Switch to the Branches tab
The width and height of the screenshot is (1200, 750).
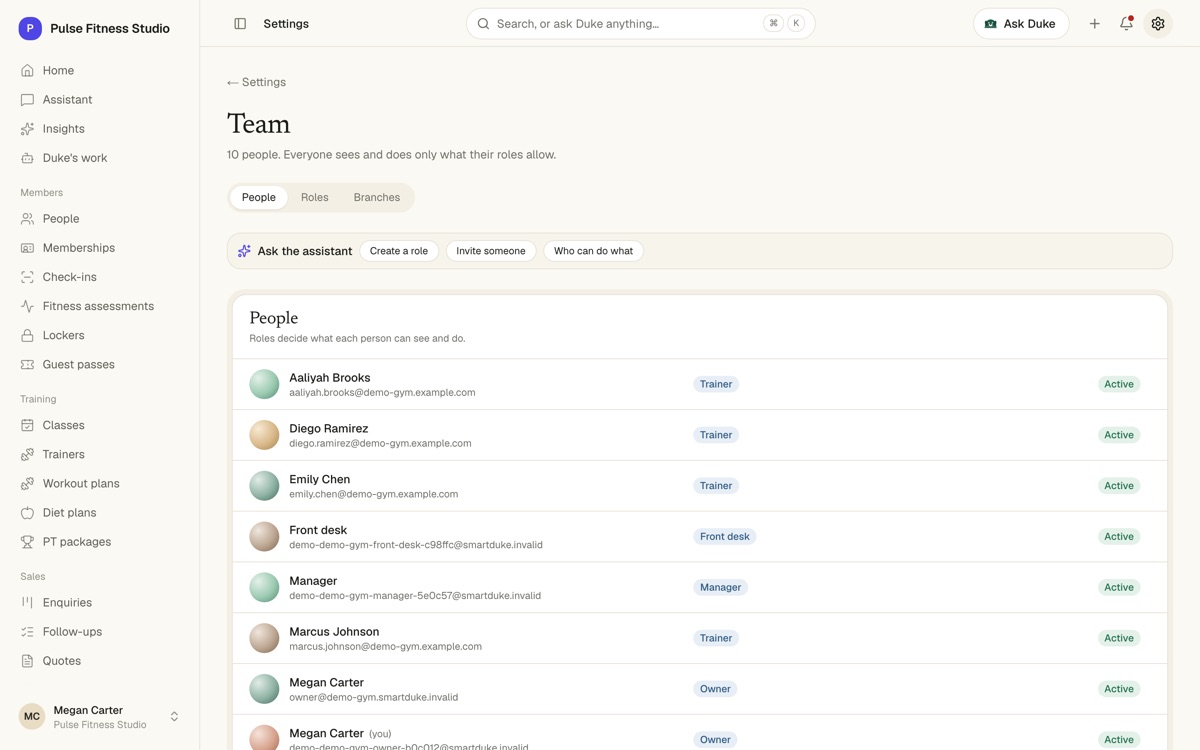tap(377, 198)
